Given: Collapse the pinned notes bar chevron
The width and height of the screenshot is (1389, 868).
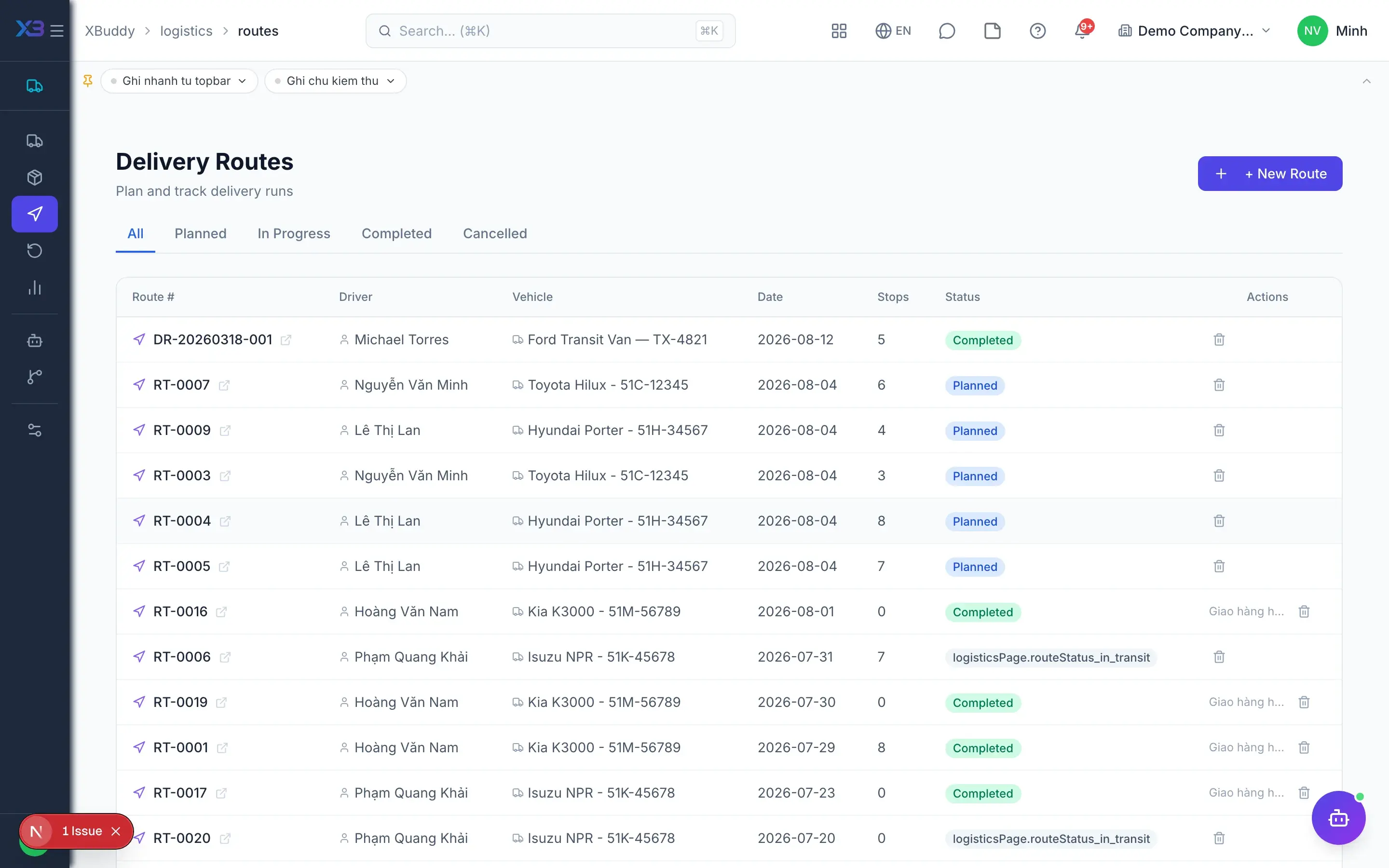Looking at the screenshot, I should click(1366, 81).
